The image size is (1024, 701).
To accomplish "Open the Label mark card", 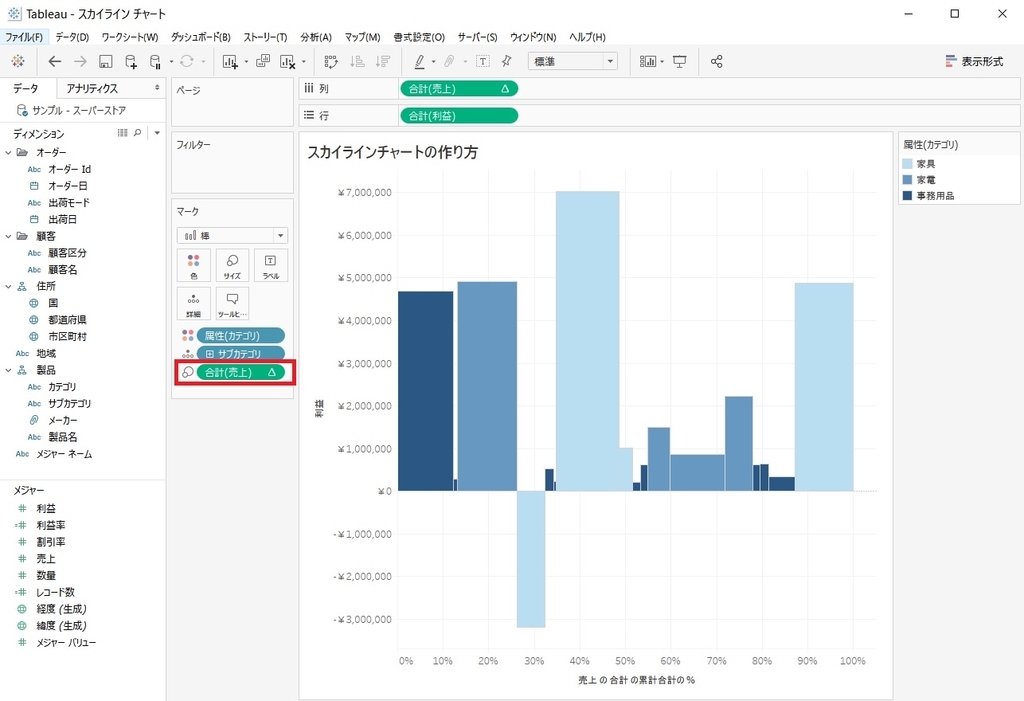I will (x=270, y=265).
